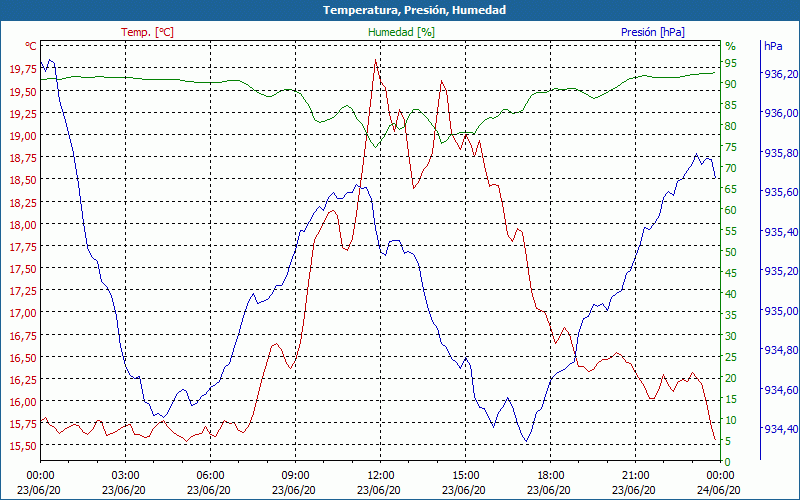This screenshot has height=500, width=800.
Task: Click humidity axis value 95
Action: 731,63
